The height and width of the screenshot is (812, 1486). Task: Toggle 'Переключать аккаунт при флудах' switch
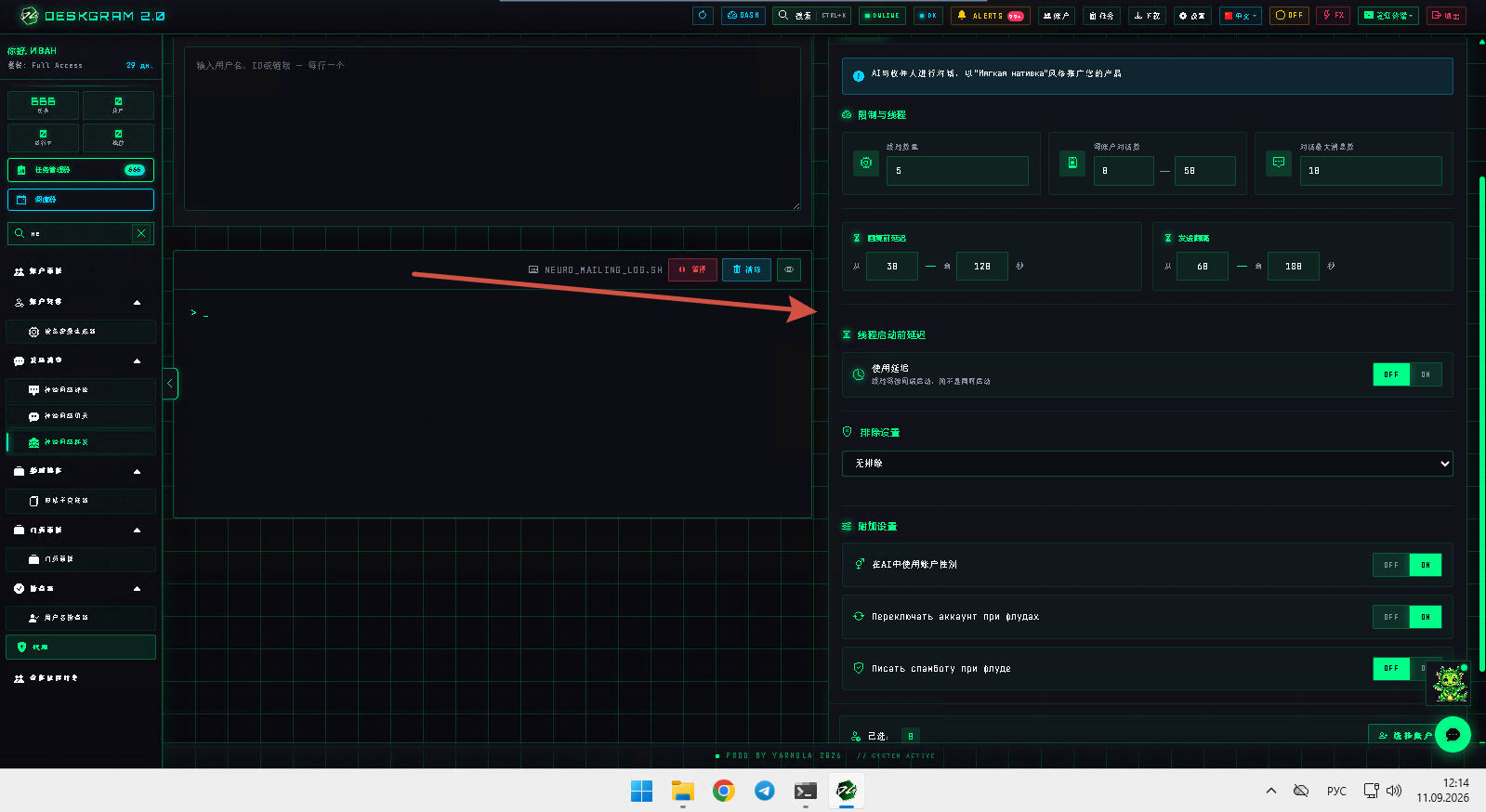1407,617
